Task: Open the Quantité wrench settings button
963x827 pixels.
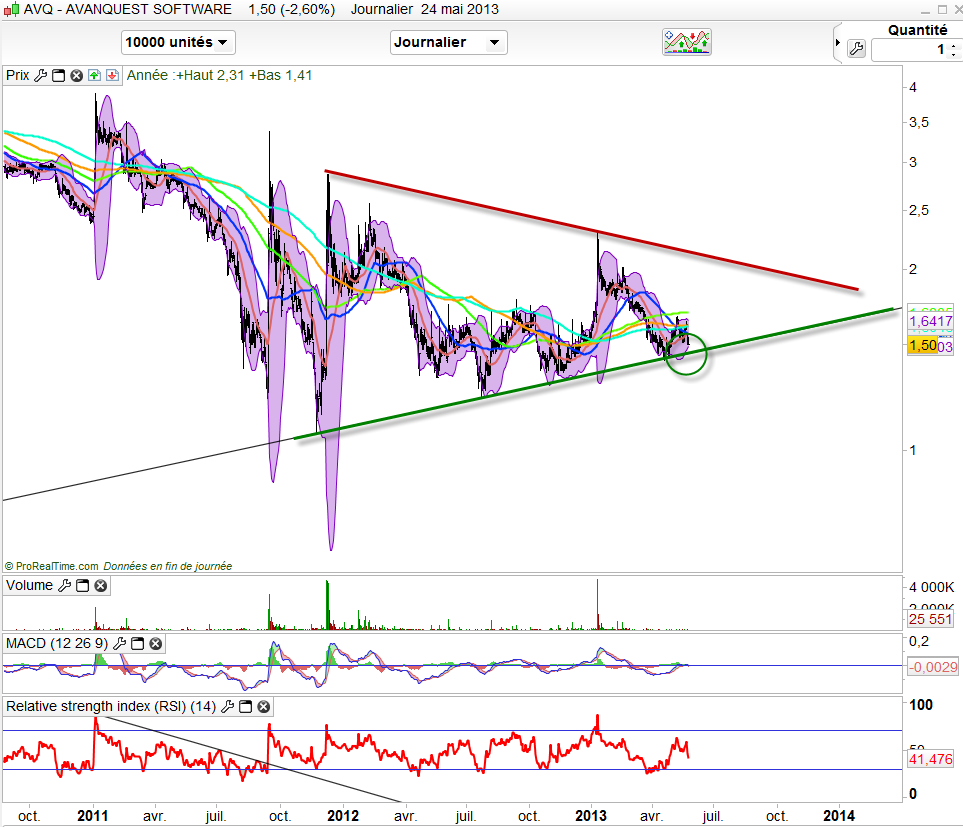Action: click(856, 48)
